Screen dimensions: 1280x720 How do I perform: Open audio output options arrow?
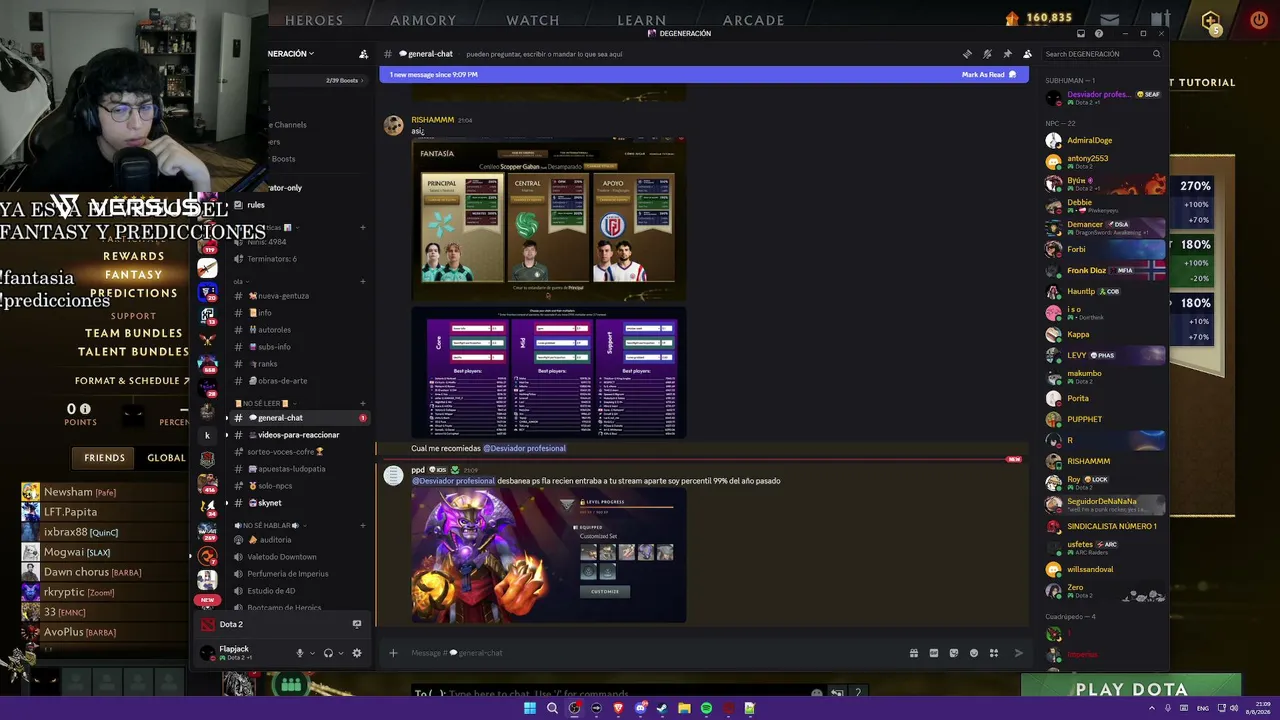pos(341,653)
